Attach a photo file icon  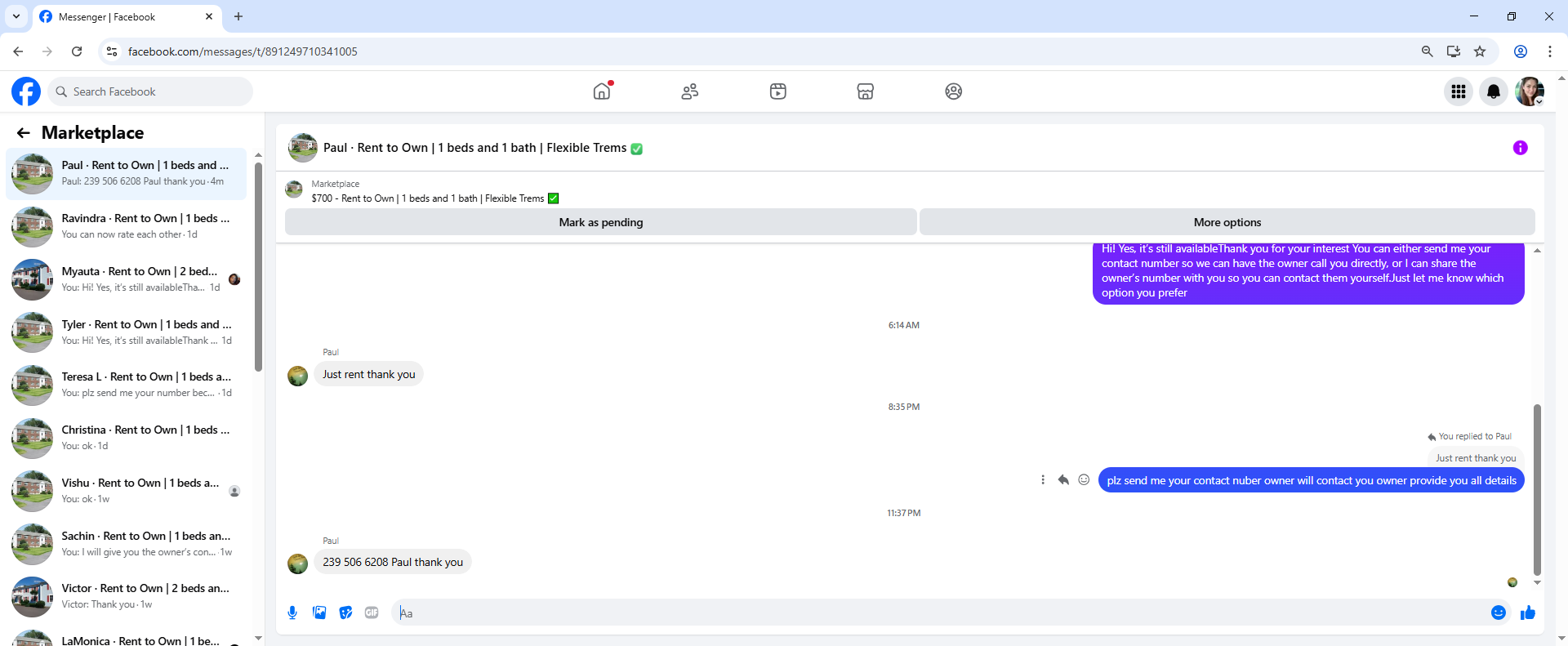click(319, 613)
